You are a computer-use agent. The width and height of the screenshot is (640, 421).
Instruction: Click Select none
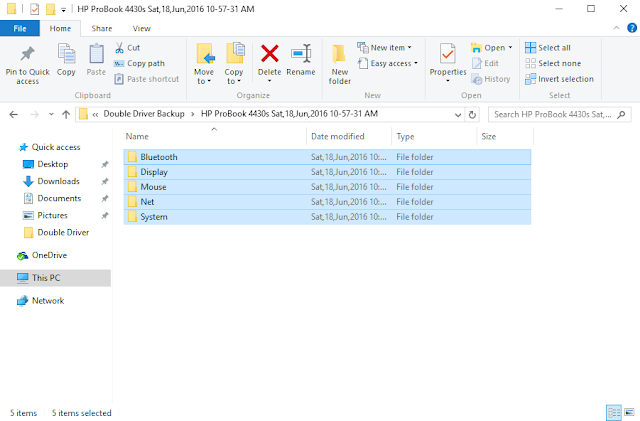pos(553,63)
